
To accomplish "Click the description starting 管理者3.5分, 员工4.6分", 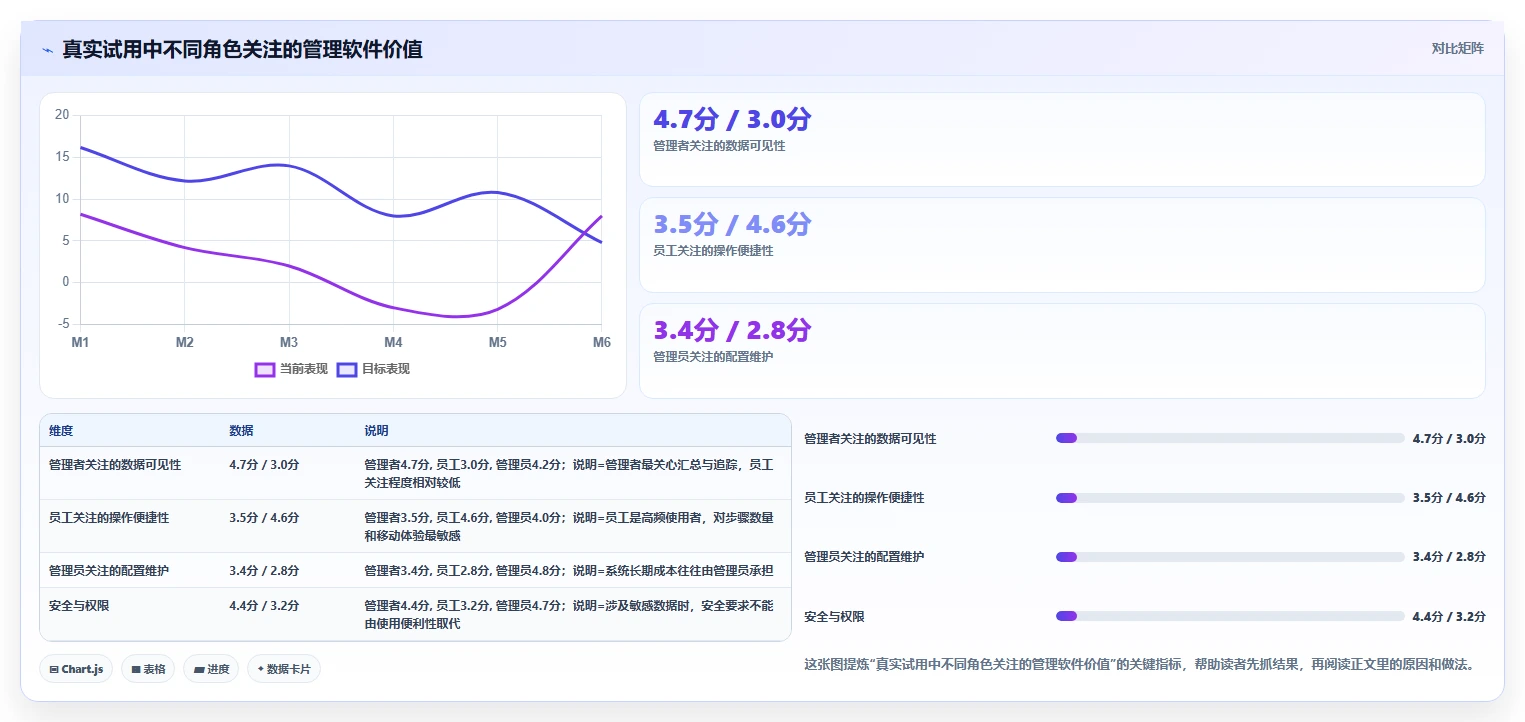I will pos(569,527).
